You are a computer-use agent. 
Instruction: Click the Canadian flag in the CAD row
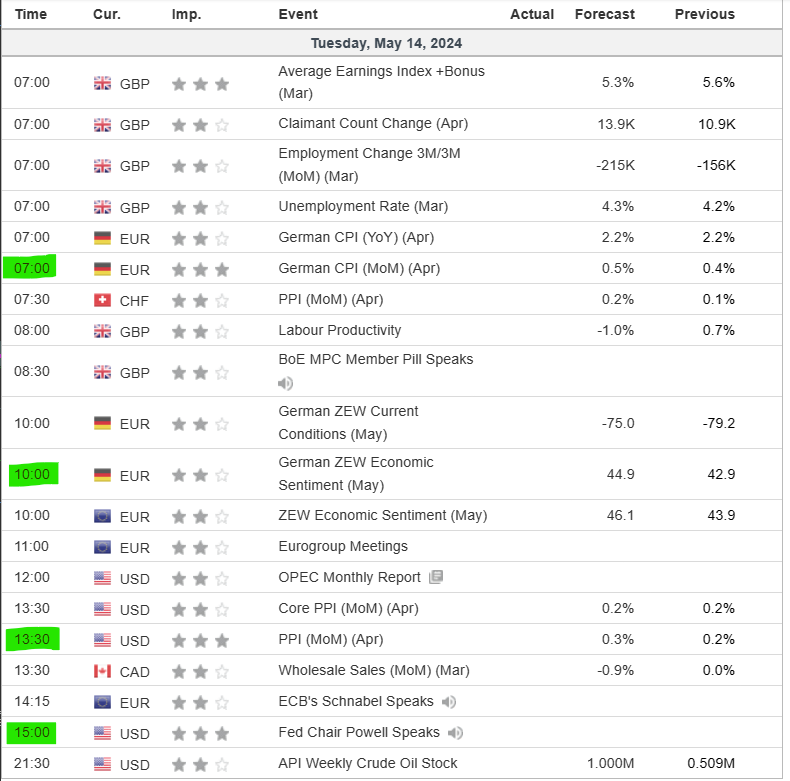click(102, 671)
